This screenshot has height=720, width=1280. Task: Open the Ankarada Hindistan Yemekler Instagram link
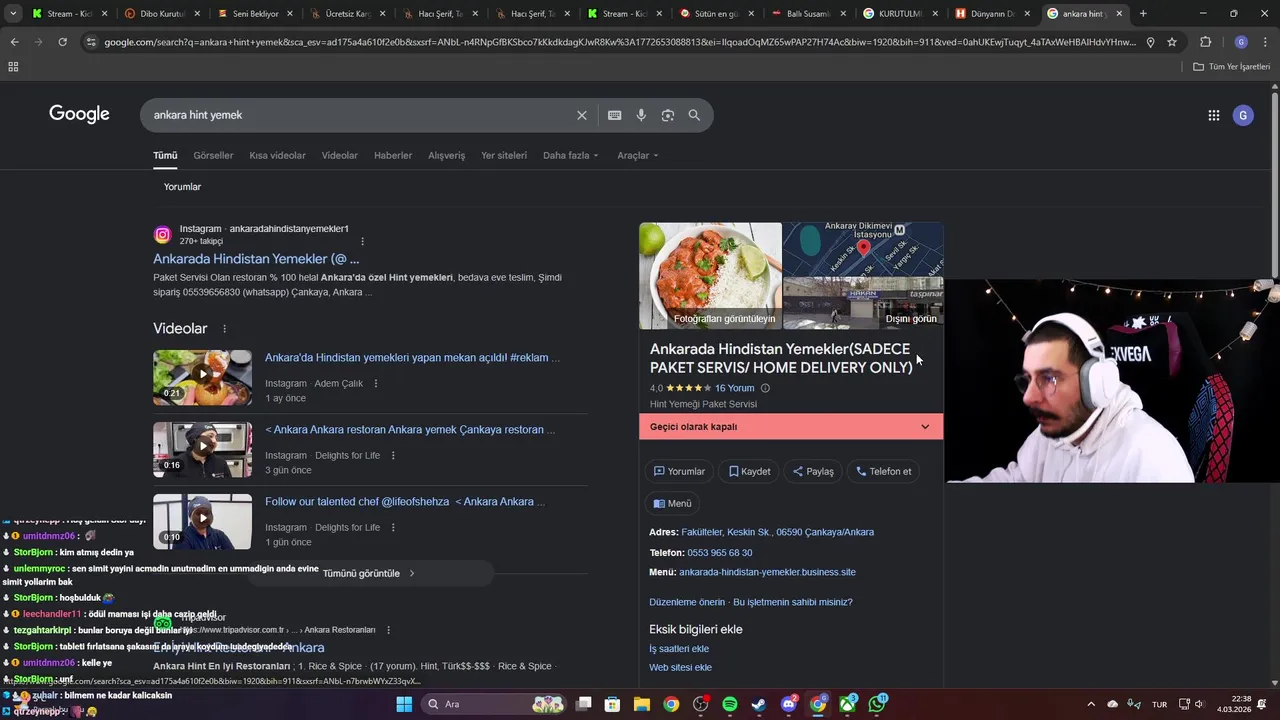(256, 259)
